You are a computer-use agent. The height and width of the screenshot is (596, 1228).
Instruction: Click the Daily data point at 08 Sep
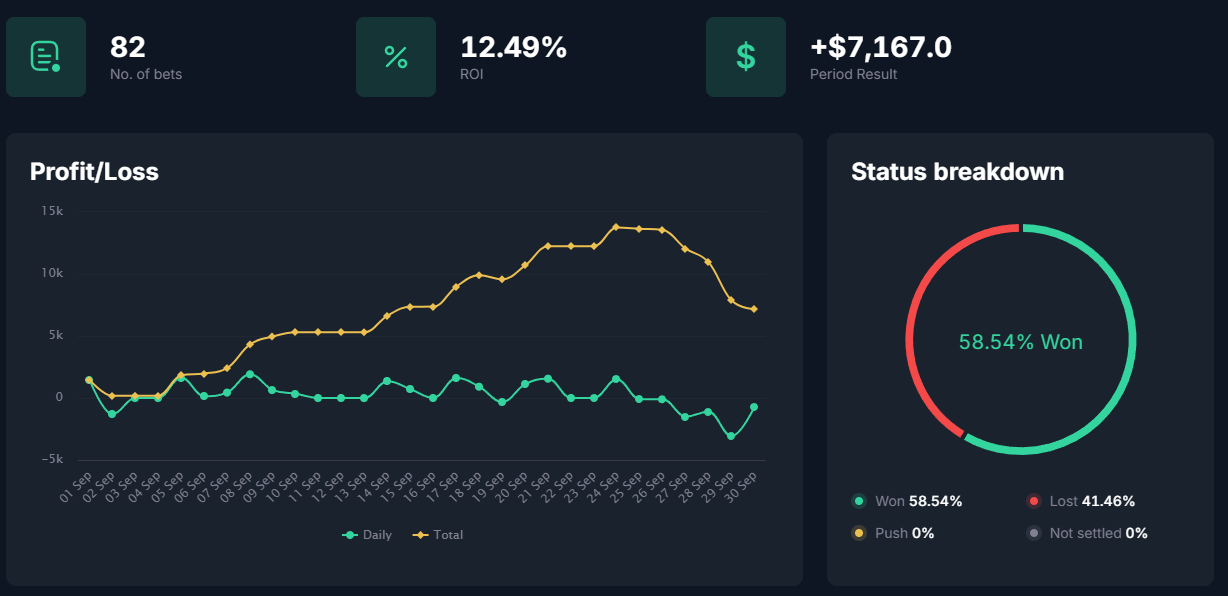pos(250,374)
